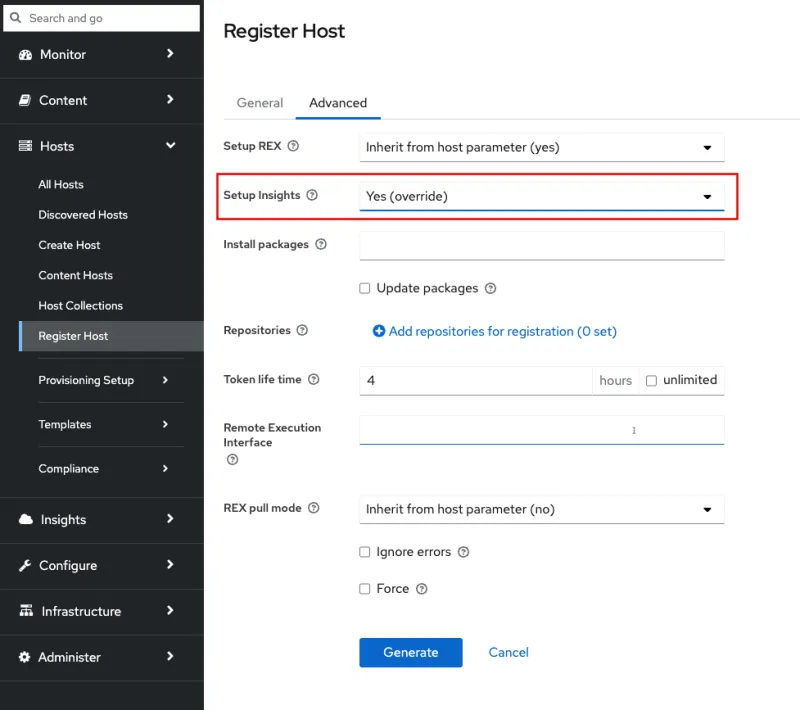Enable the Ignore errors checkbox

(365, 551)
